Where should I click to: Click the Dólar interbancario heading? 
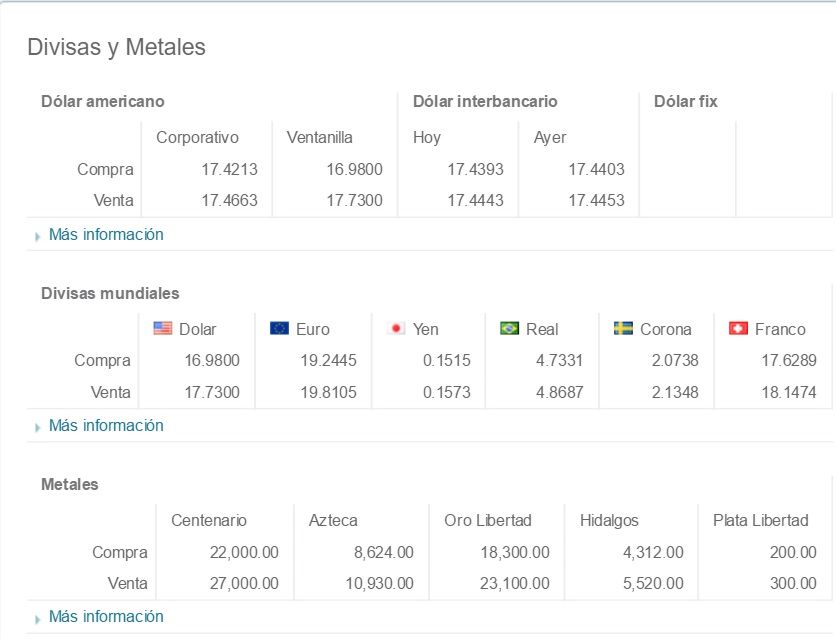pyautogui.click(x=485, y=101)
